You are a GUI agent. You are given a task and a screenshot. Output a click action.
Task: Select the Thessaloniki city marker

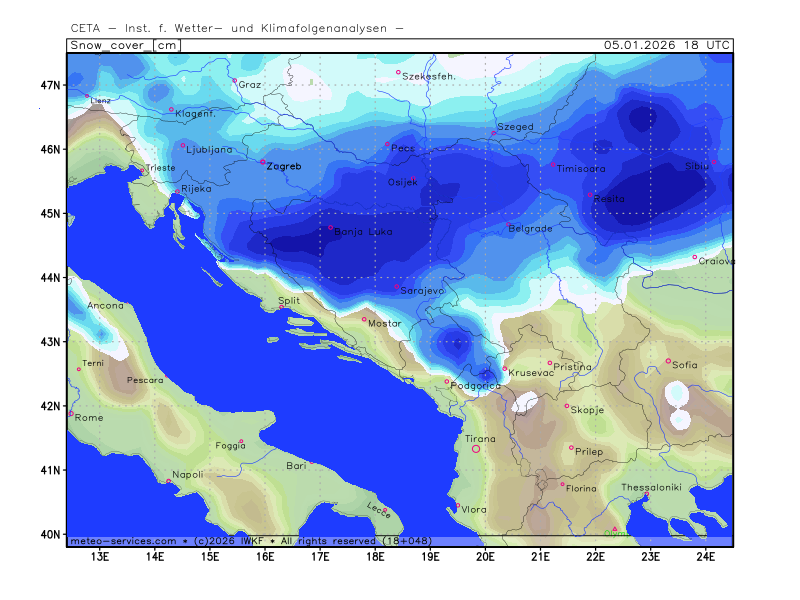coord(647,494)
